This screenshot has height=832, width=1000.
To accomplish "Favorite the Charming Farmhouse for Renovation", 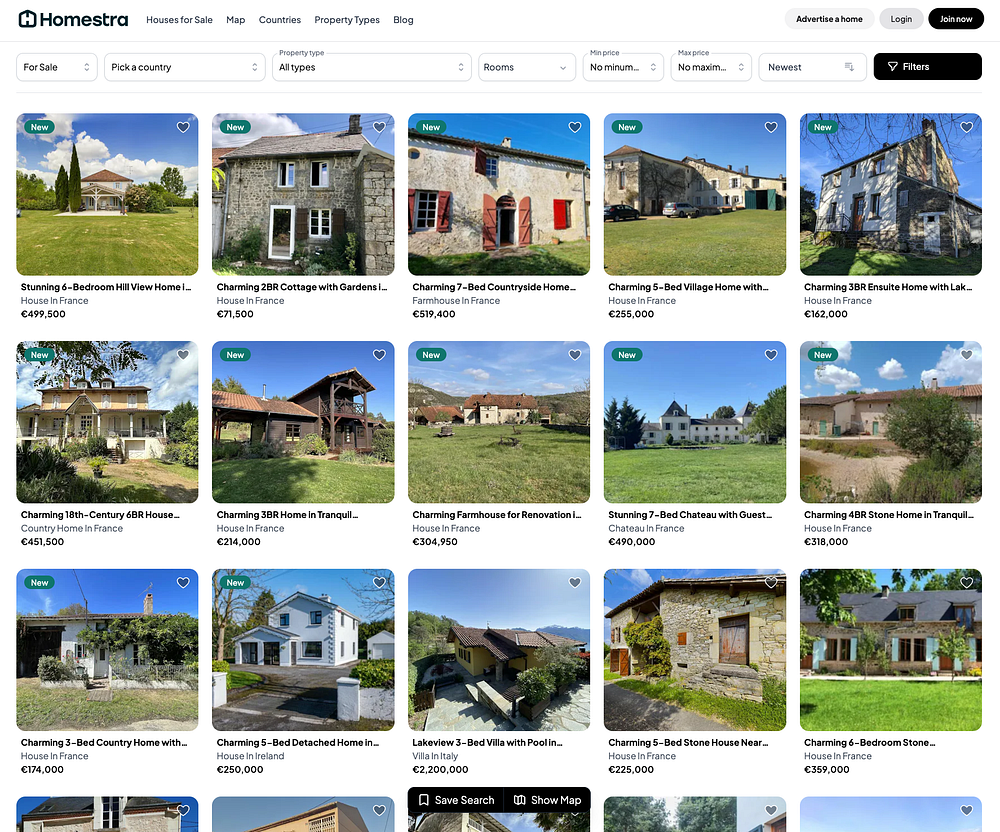I will coord(575,354).
